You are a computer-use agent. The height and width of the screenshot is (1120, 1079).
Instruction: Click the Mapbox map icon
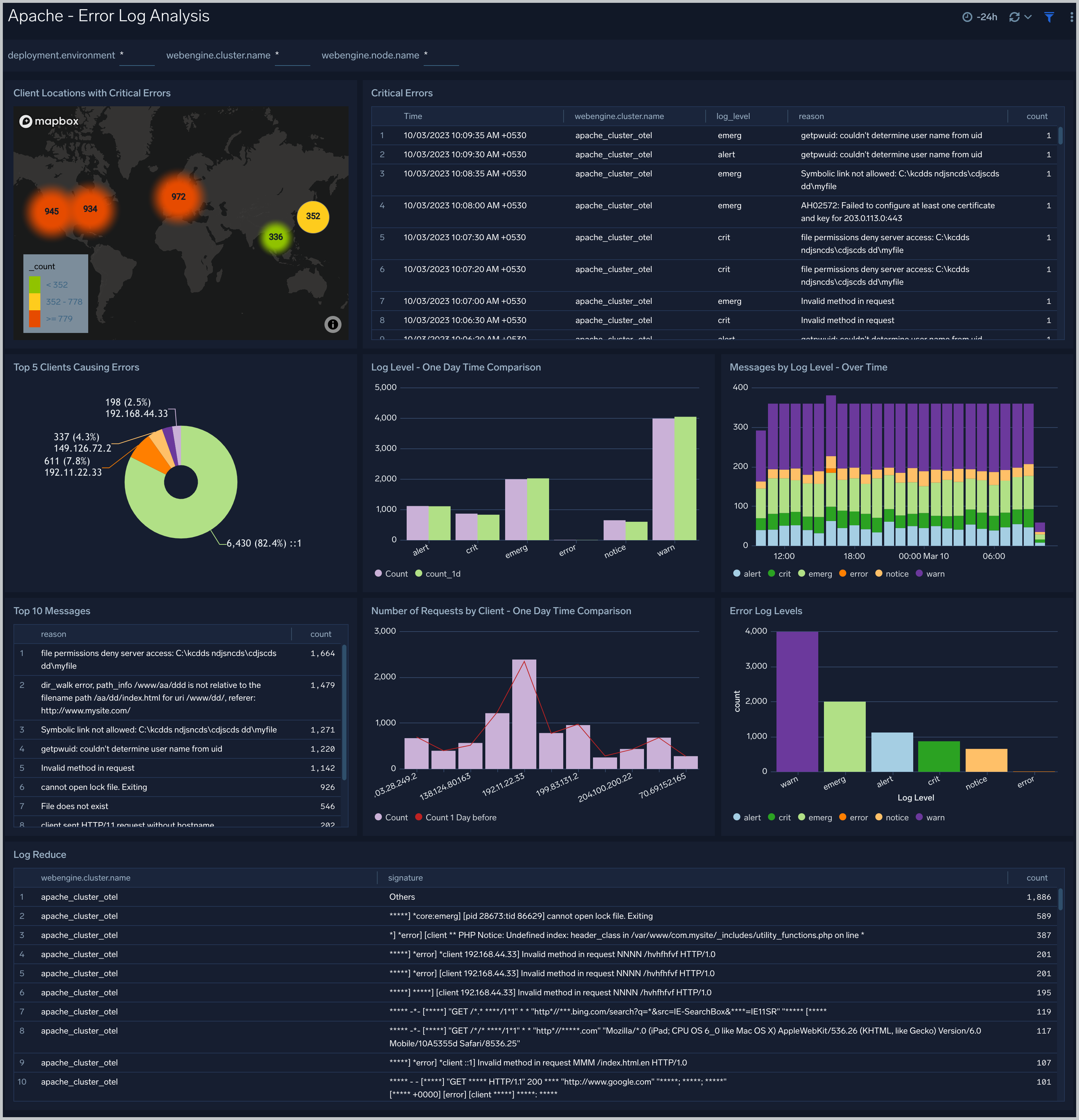tap(26, 121)
